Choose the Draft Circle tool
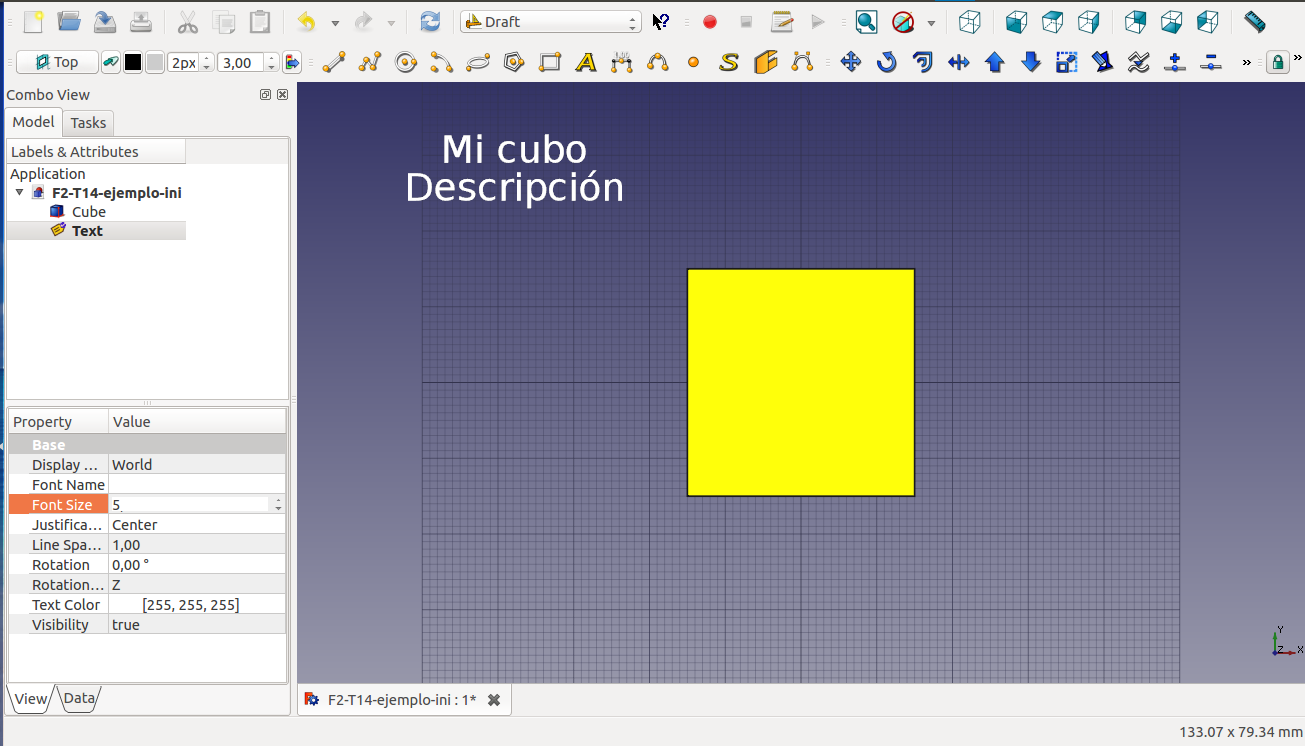1305x746 pixels. (x=406, y=63)
